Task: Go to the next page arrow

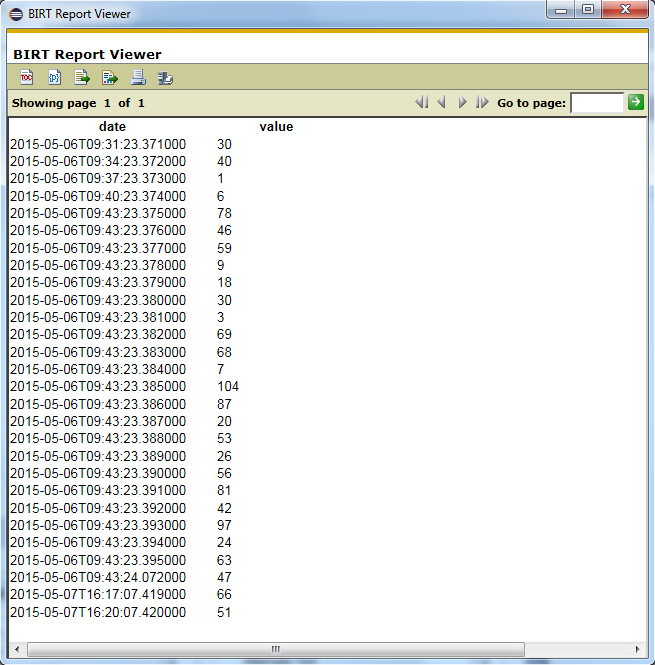Action: pos(462,102)
